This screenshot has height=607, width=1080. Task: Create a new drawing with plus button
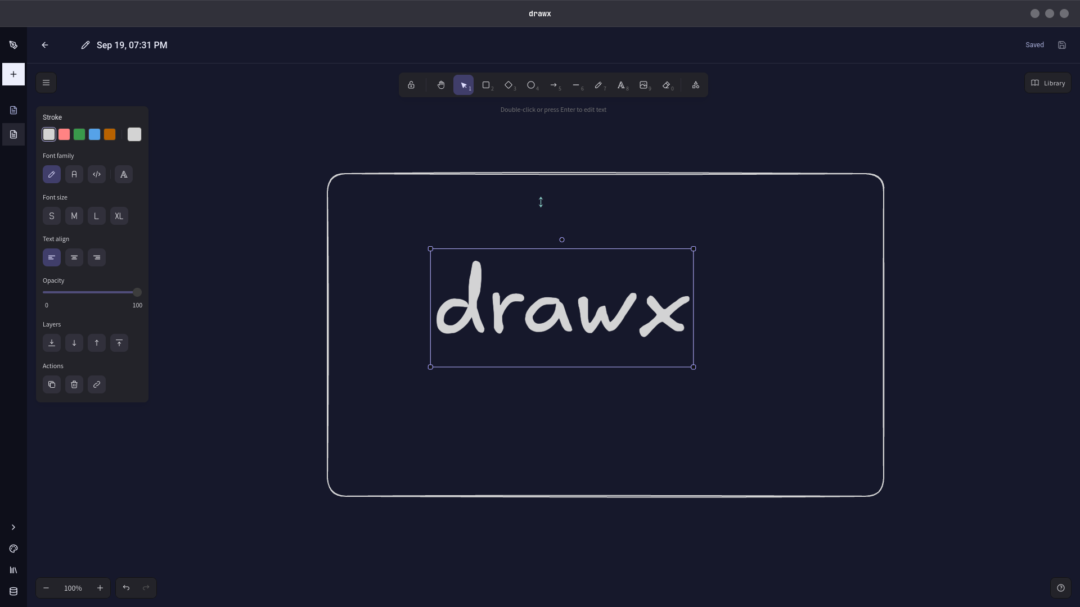[x=13, y=74]
